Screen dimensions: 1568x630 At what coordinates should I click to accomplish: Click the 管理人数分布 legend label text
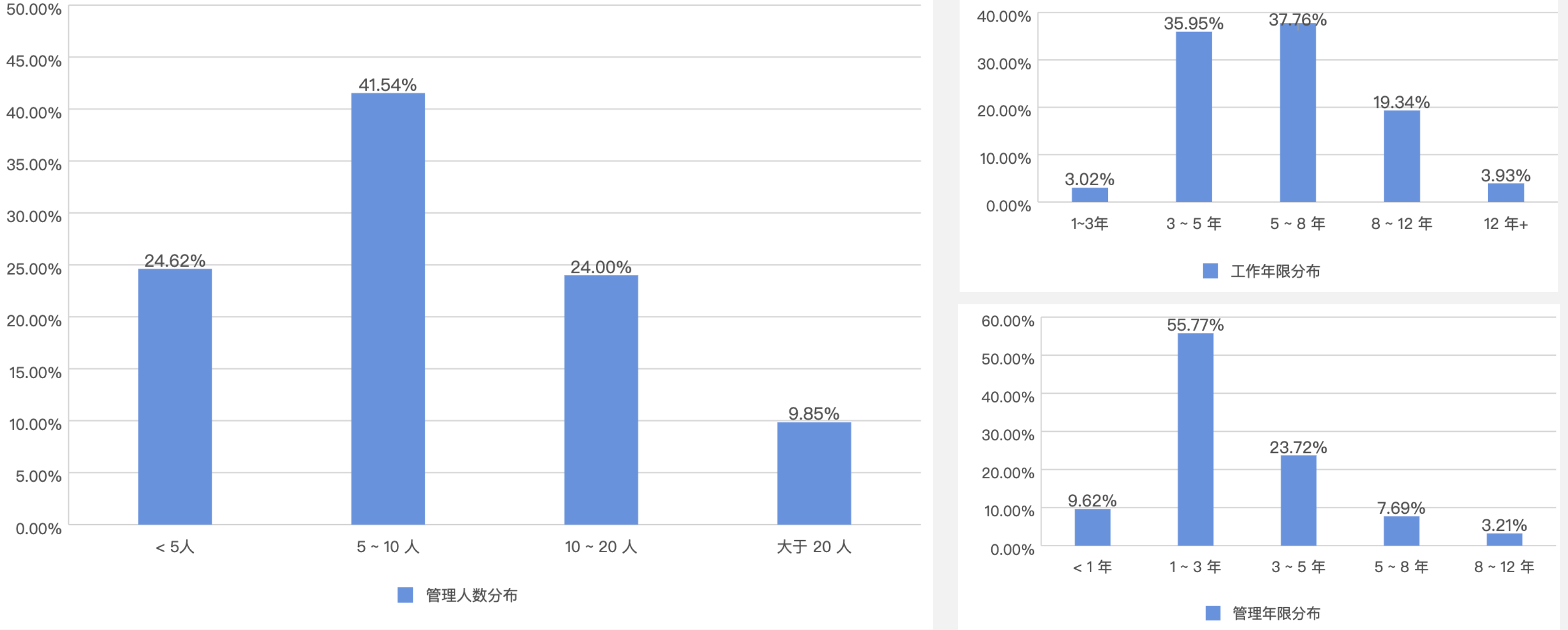[x=472, y=595]
